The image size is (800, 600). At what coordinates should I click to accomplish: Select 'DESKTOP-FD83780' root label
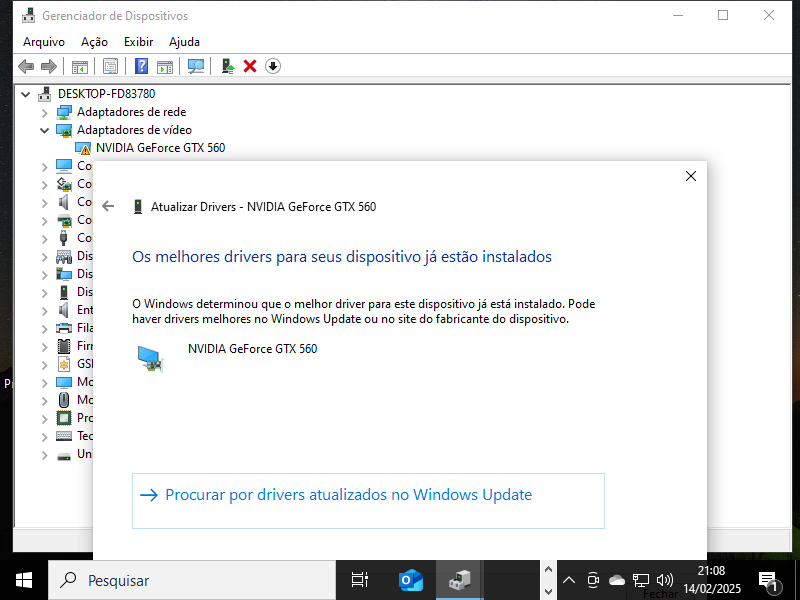(x=107, y=94)
